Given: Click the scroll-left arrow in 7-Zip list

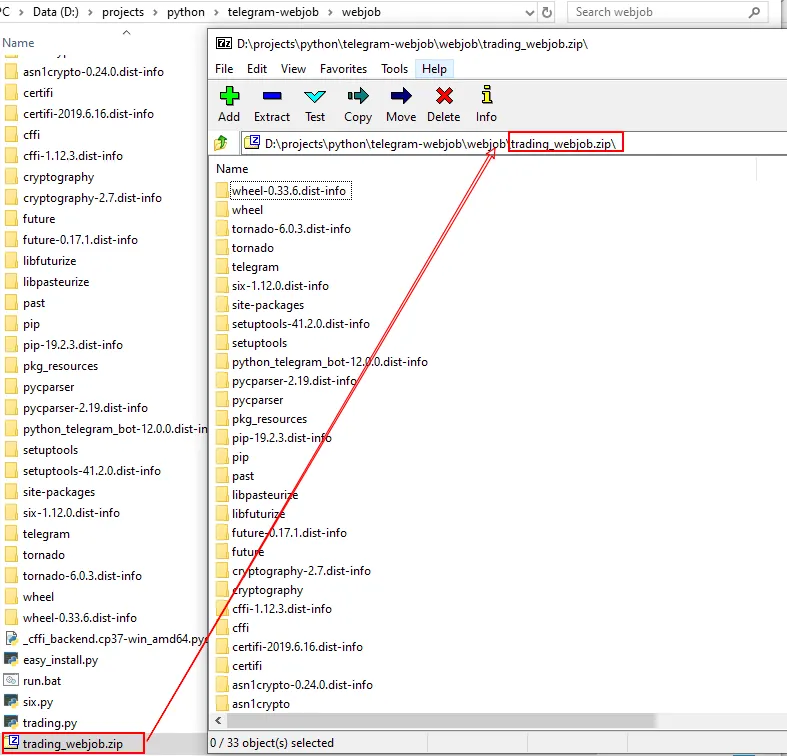Looking at the screenshot, I should click(x=218, y=721).
